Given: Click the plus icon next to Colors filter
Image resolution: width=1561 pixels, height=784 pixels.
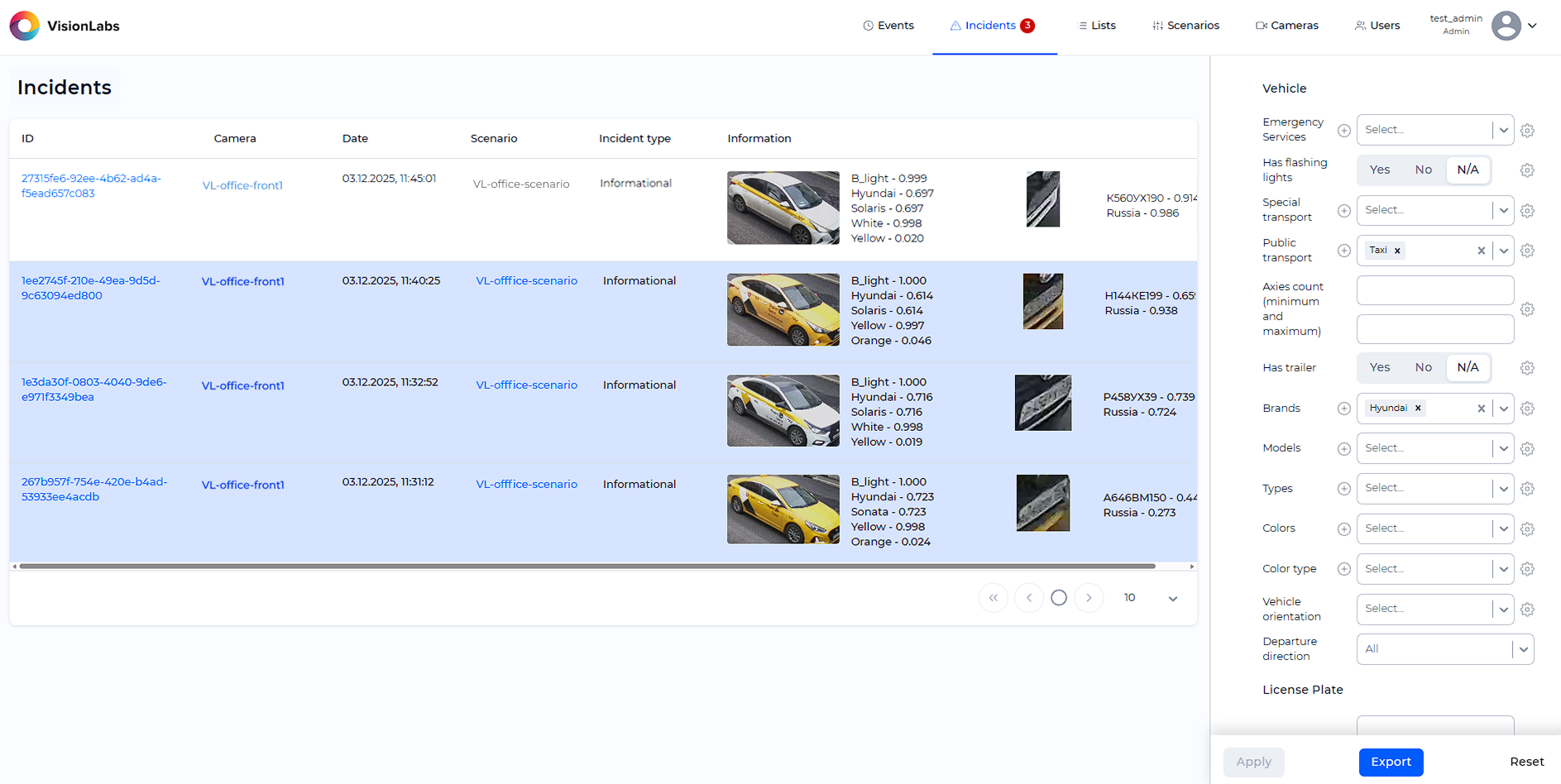Looking at the screenshot, I should tap(1343, 528).
